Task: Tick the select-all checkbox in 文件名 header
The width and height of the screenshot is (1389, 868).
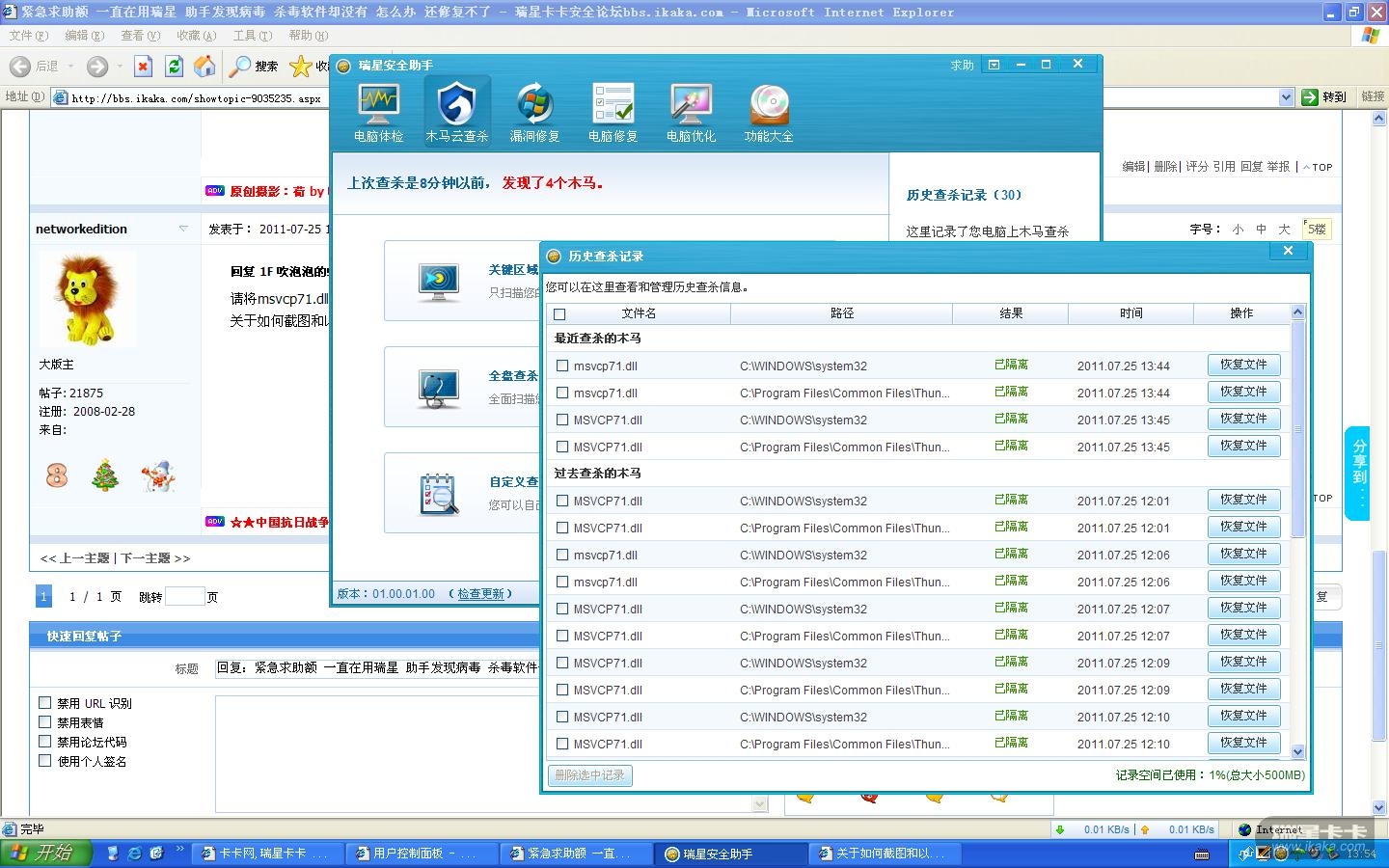Action: 559,314
